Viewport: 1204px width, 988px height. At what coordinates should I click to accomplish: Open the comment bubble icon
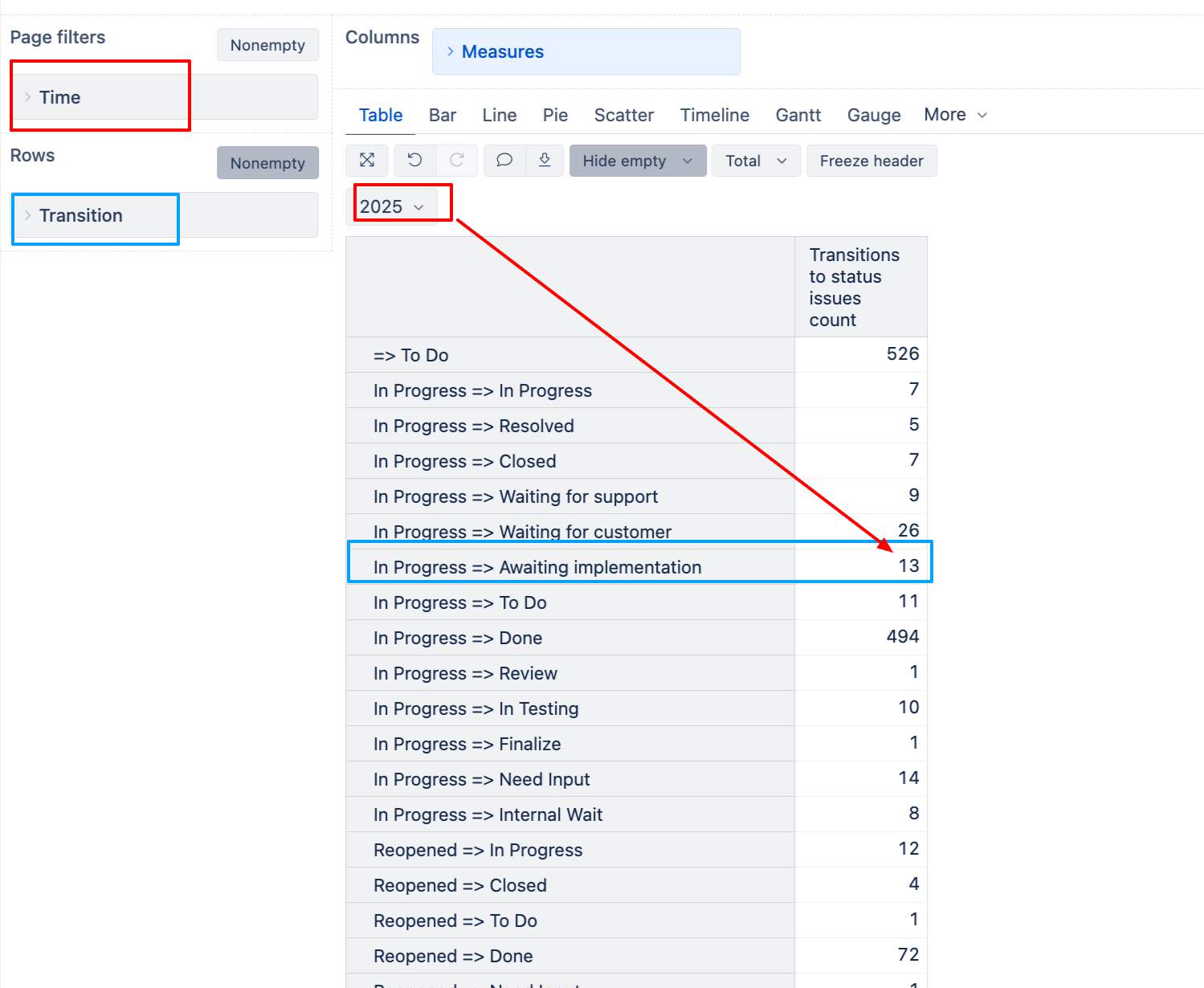point(504,161)
